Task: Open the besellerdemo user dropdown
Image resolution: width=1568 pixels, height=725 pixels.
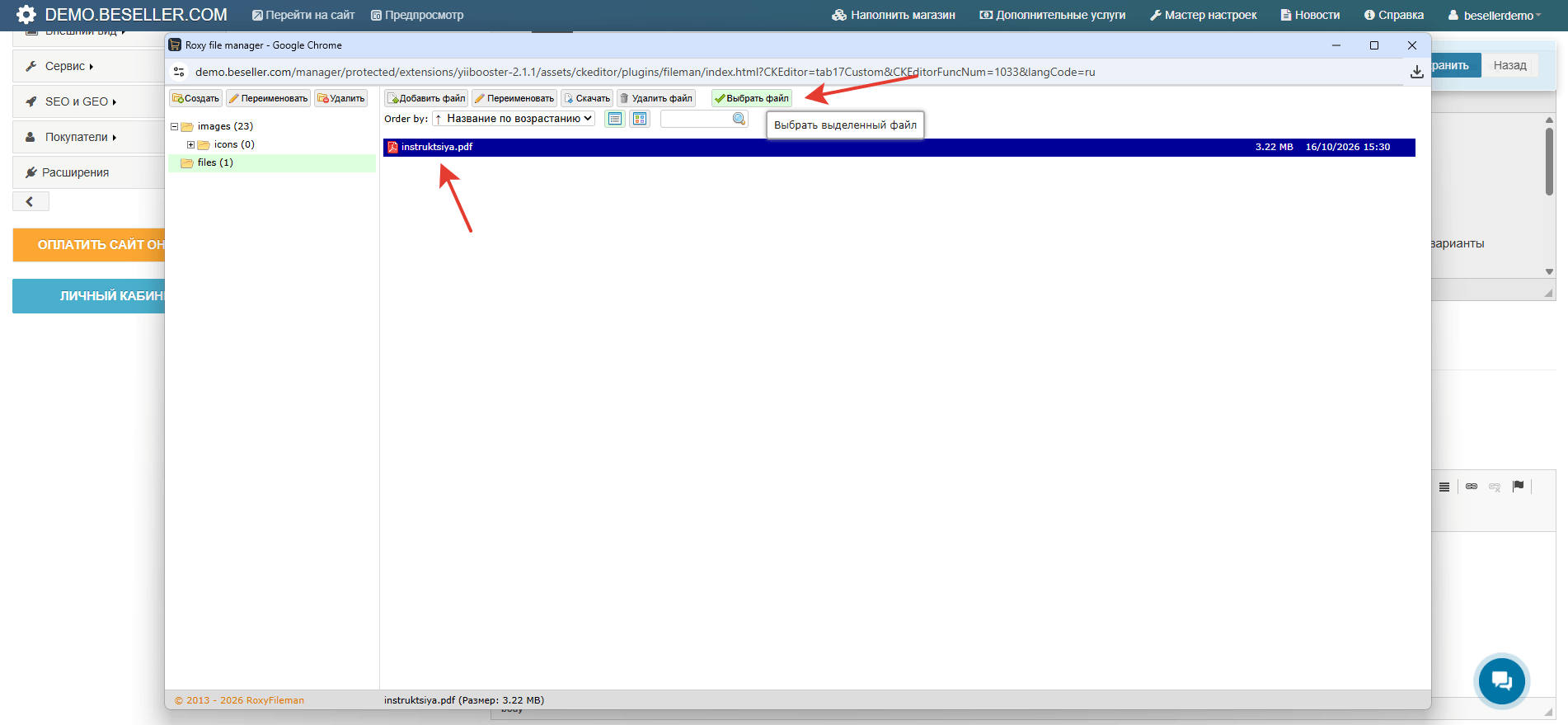Action: (1495, 15)
